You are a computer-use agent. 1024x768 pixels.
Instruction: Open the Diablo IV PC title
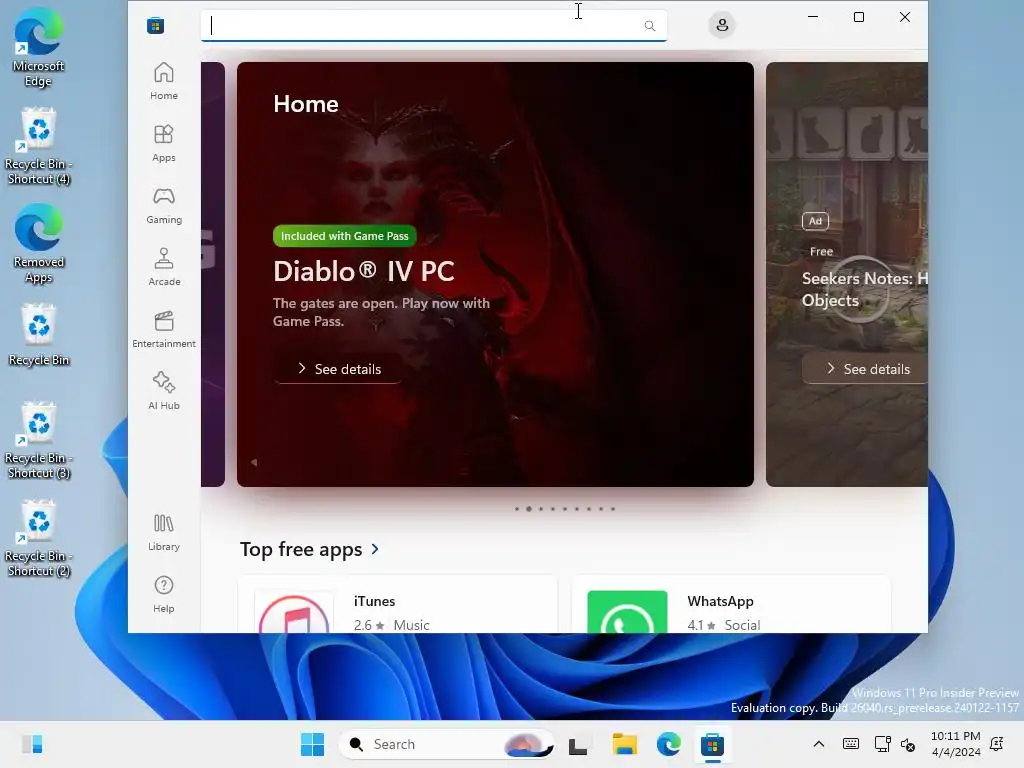coord(364,271)
